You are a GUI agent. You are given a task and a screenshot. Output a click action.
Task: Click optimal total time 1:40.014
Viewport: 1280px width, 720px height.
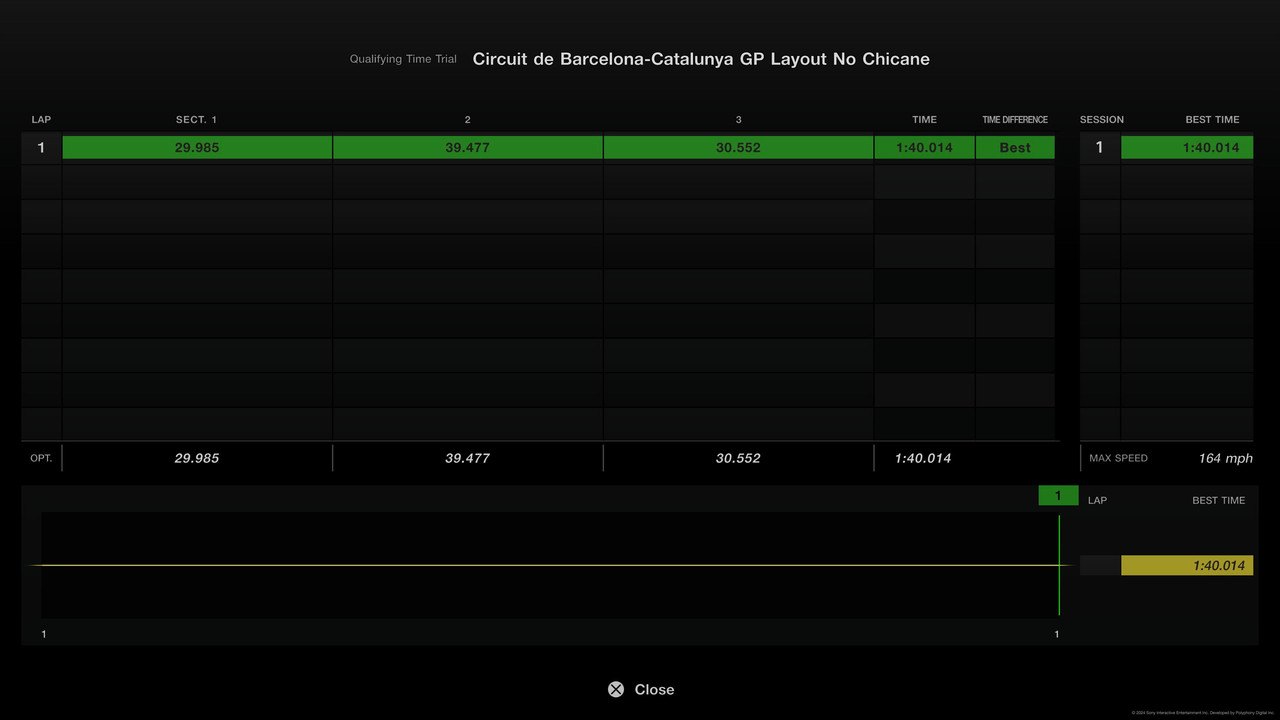coord(923,458)
